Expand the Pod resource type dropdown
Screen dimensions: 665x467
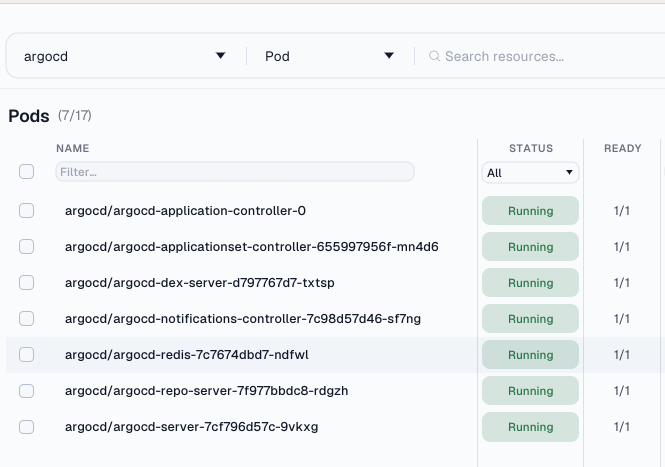[389, 56]
